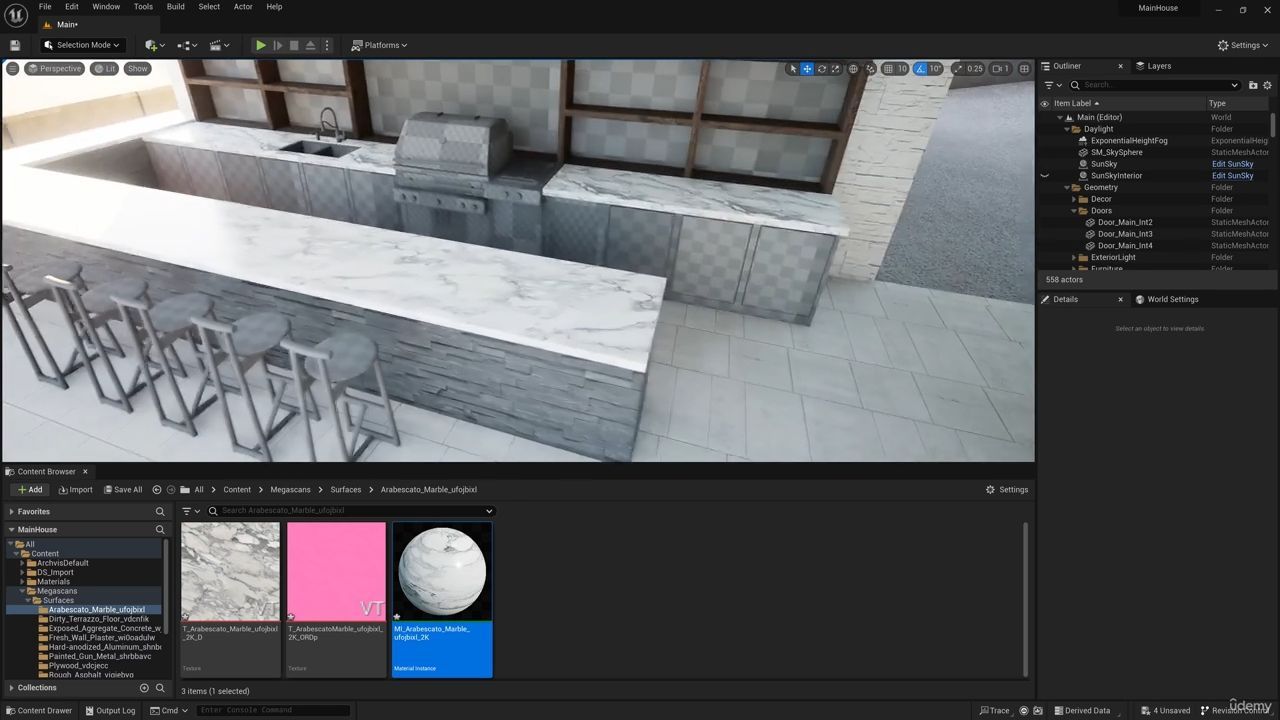Toggle rotation angle snapping in viewport
Screen dimensions: 1280x720
(x=921, y=69)
